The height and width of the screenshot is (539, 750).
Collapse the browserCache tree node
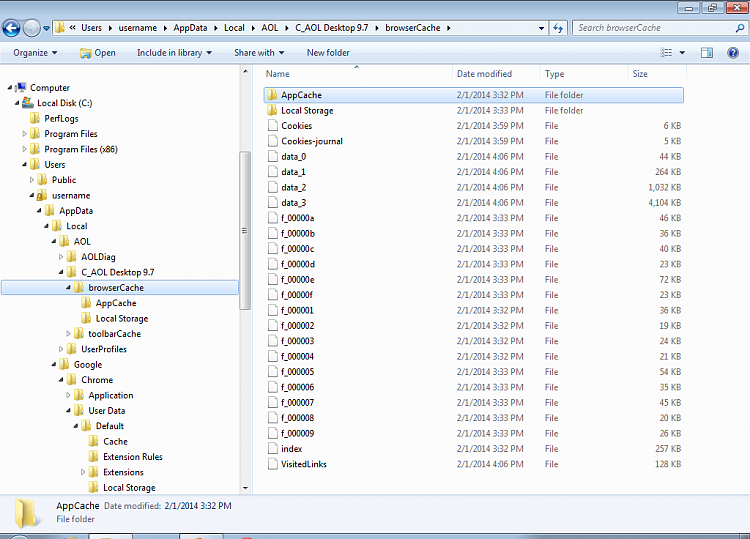(x=68, y=287)
